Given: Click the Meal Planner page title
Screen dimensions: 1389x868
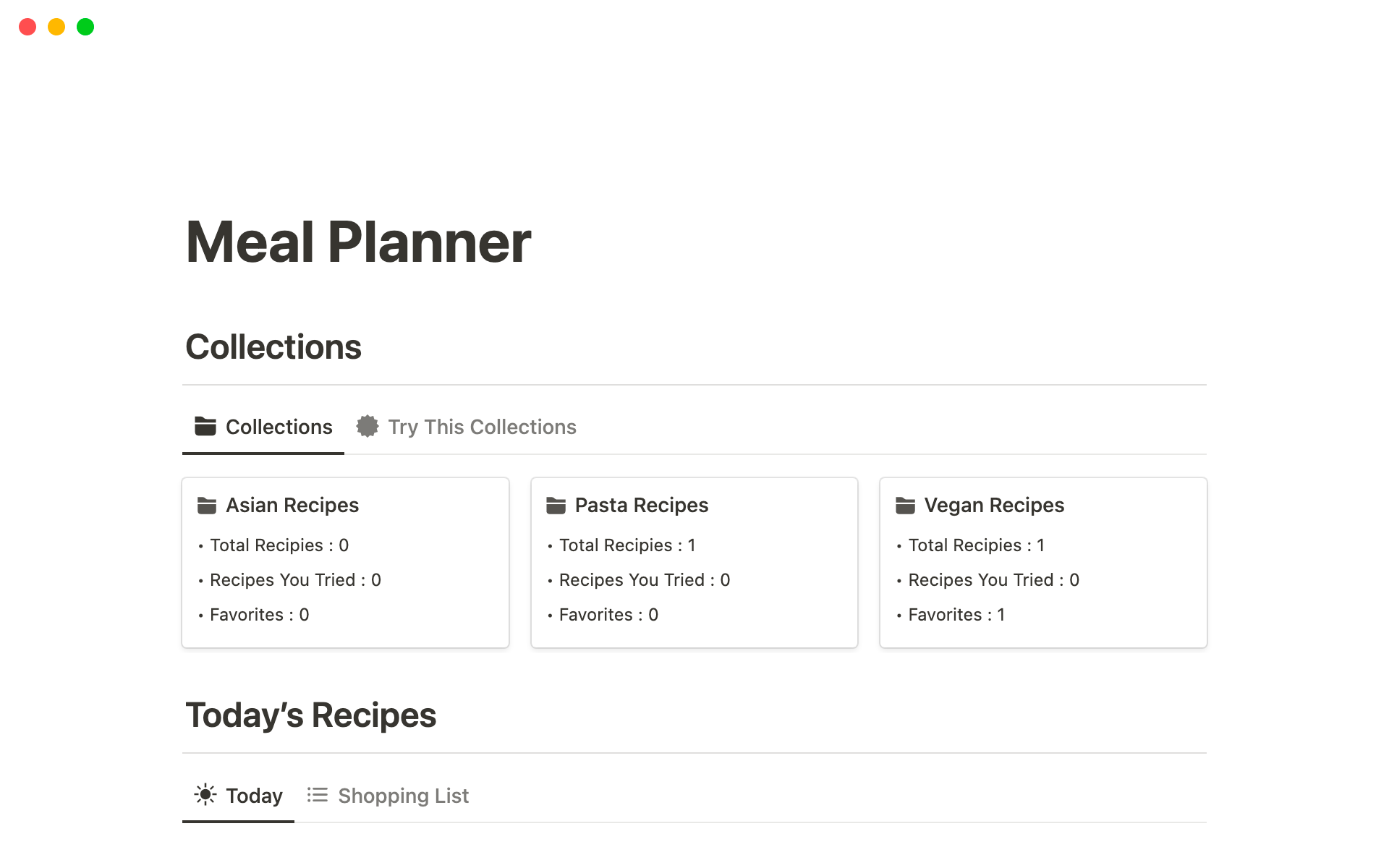Looking at the screenshot, I should tap(358, 242).
